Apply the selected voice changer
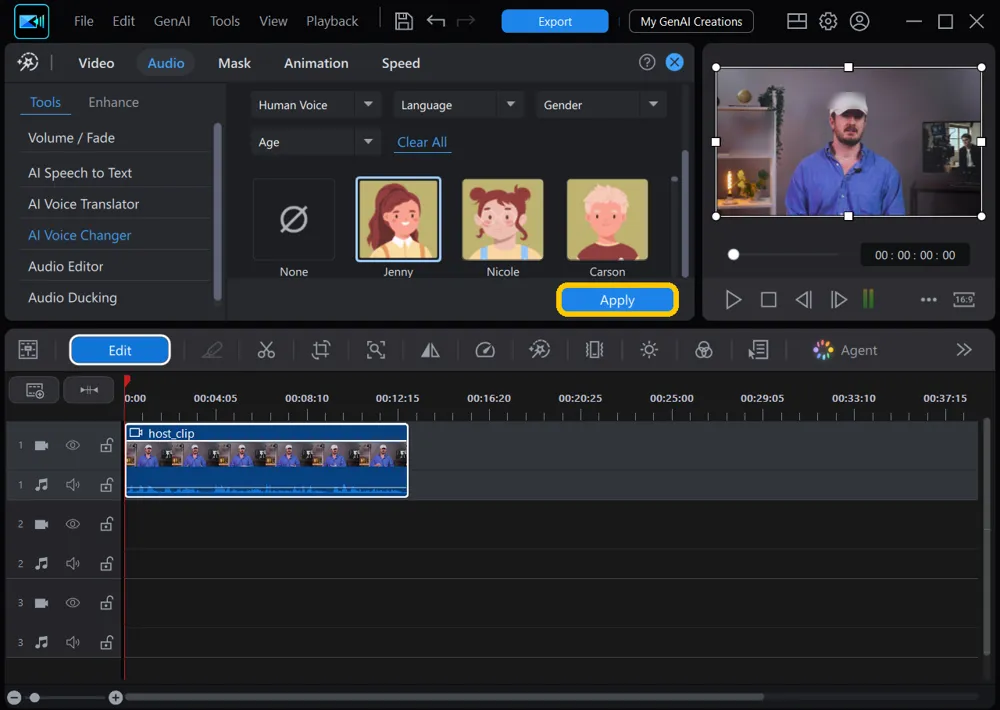This screenshot has width=1000, height=710. coord(617,300)
